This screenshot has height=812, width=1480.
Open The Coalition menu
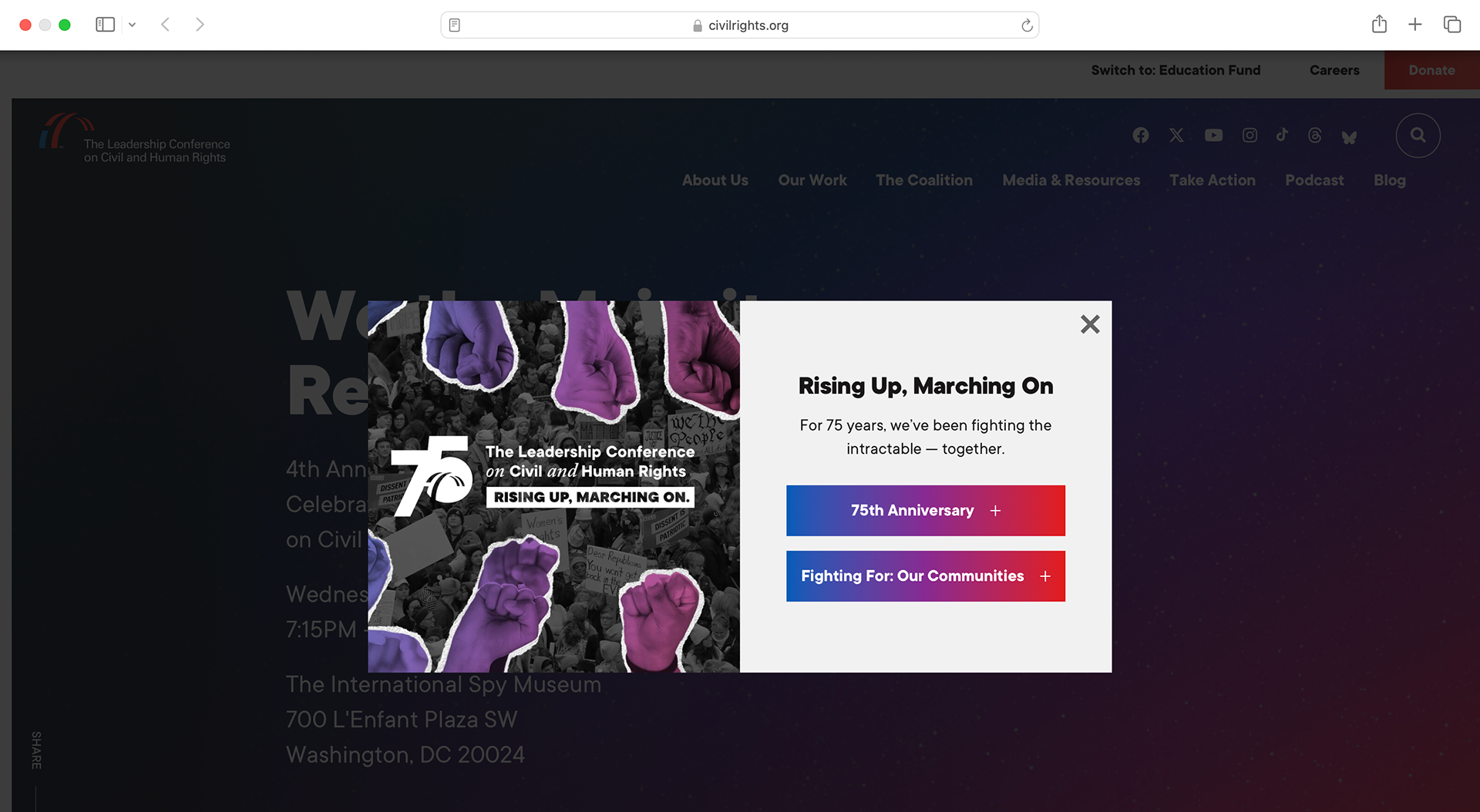[x=924, y=180]
